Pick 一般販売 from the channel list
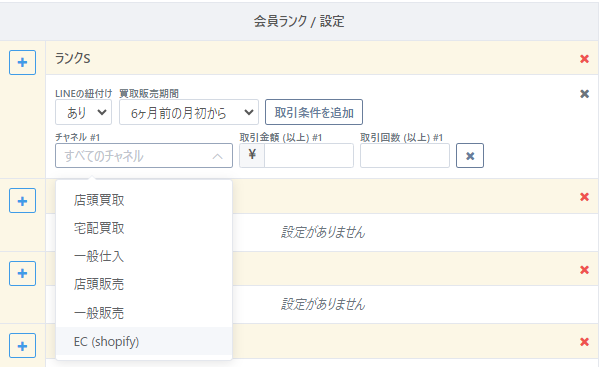The height and width of the screenshot is (367, 602). (x=144, y=313)
